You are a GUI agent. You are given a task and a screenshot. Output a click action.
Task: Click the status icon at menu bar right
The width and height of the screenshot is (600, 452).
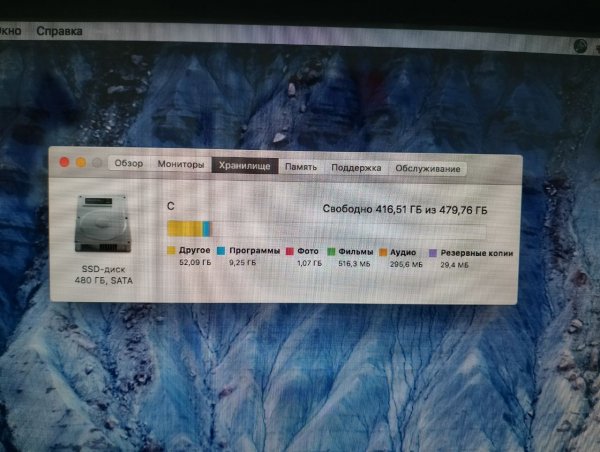tap(580, 45)
